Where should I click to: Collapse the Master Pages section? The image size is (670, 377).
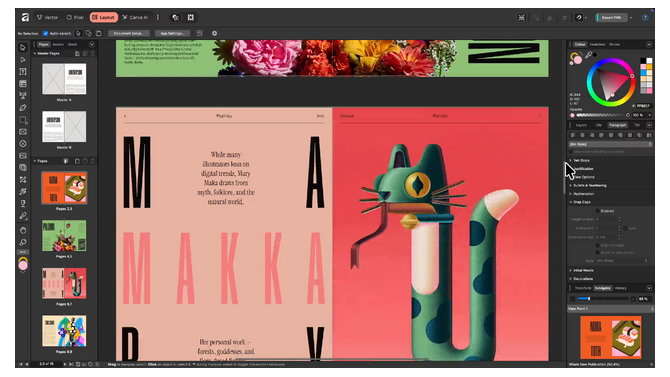35,53
